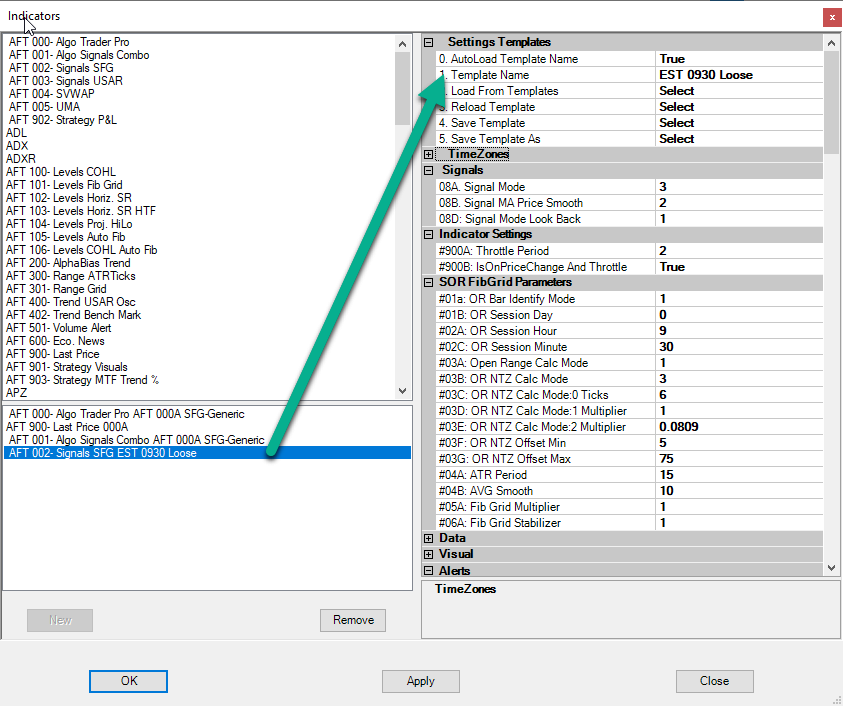This screenshot has height=706, width=843.
Task: Collapse the Indicator Settings section
Action: [429, 235]
